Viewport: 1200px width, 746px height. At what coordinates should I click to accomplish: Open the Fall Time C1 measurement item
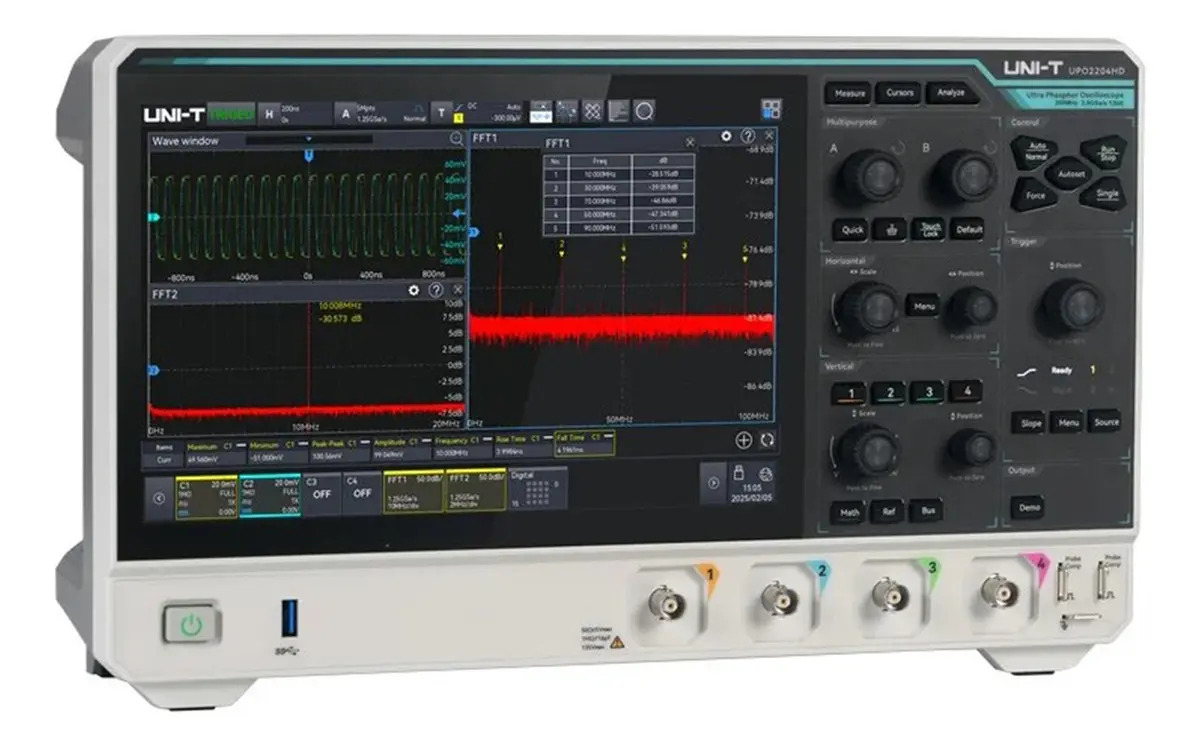click(585, 442)
